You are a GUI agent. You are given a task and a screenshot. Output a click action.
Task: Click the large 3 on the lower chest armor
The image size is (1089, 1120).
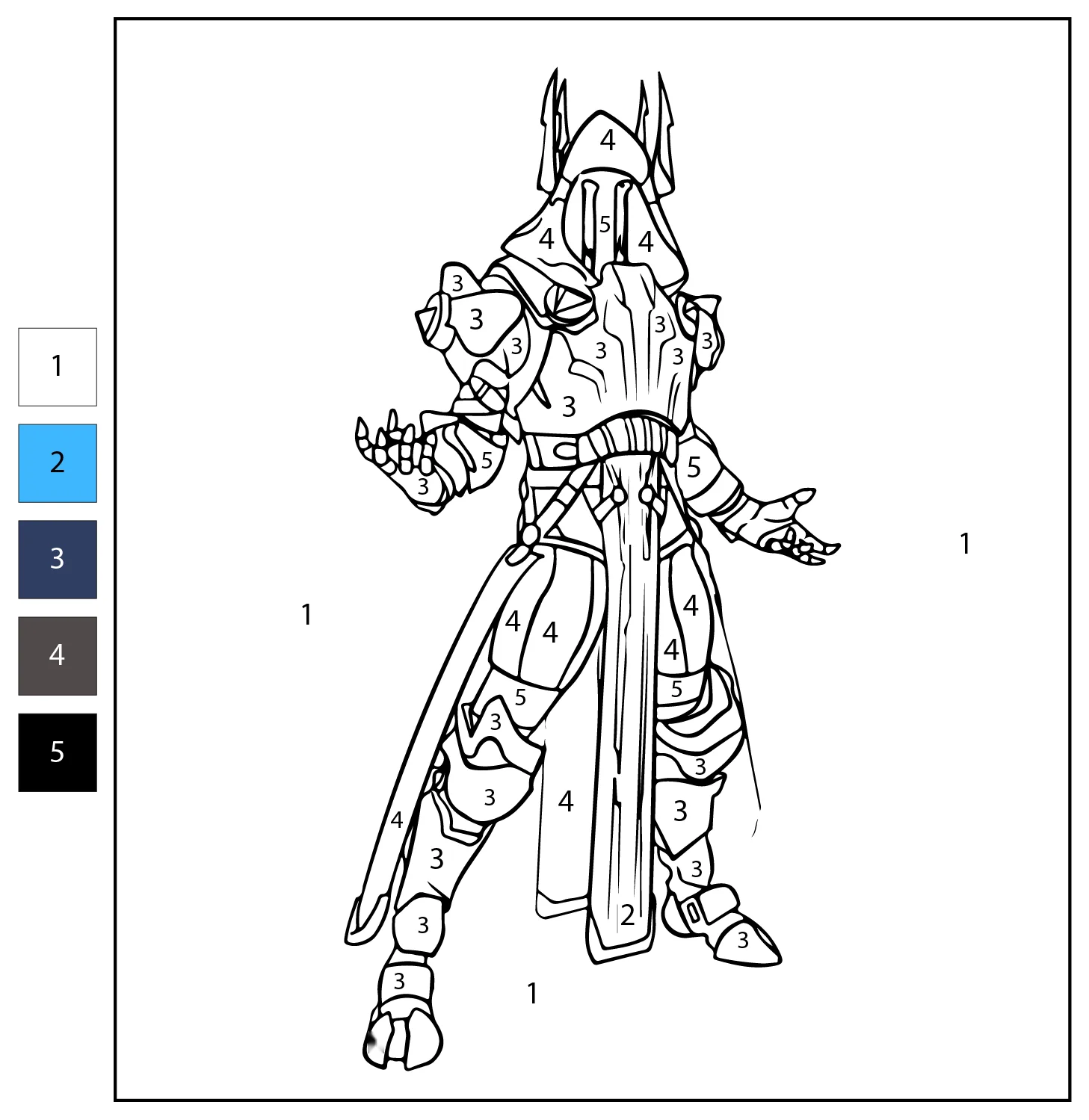click(x=569, y=407)
